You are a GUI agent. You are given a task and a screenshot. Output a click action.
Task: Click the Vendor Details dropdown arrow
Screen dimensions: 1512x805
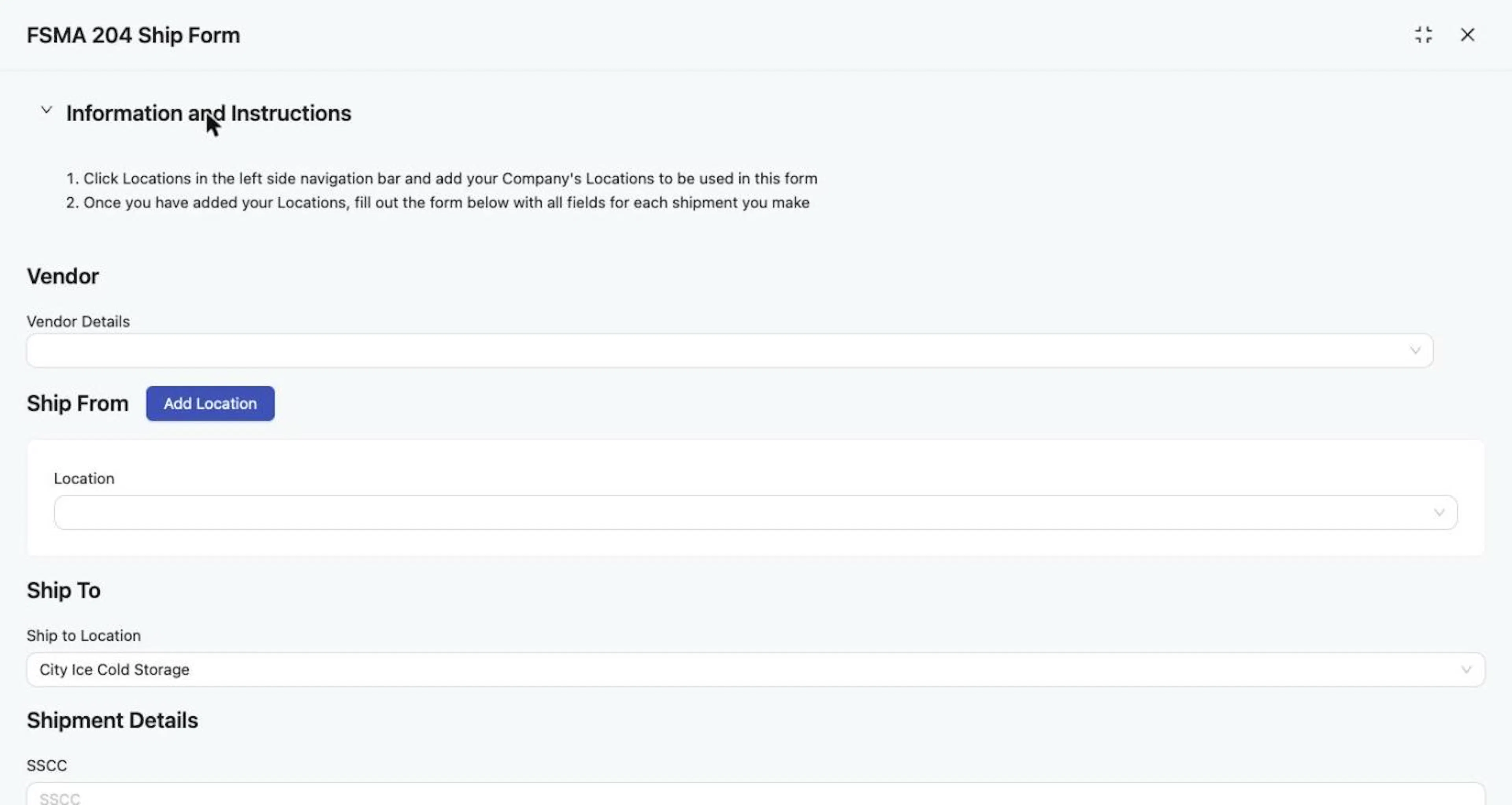[1415, 351]
